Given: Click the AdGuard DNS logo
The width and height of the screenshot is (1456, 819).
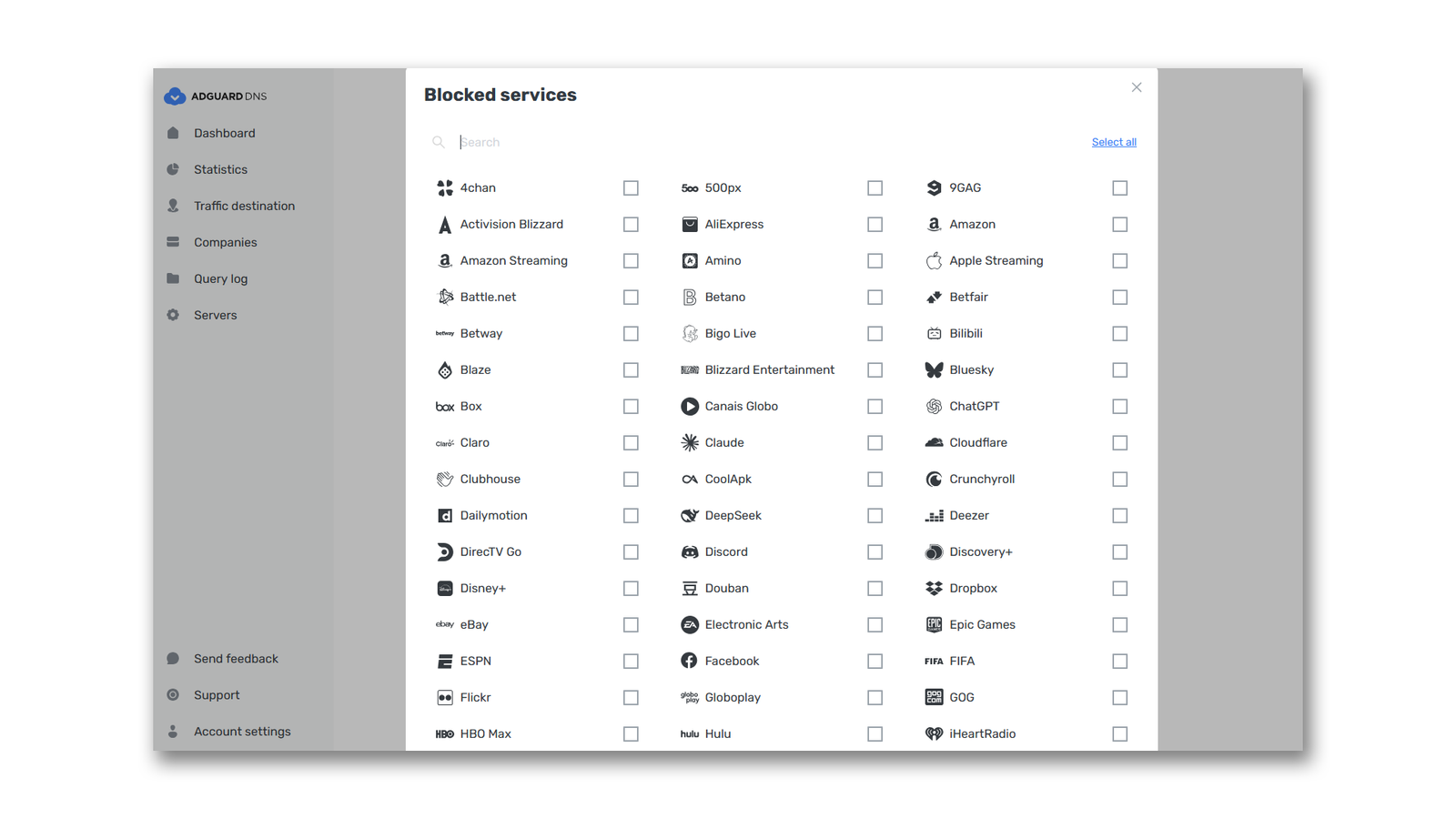Looking at the screenshot, I should pyautogui.click(x=216, y=96).
